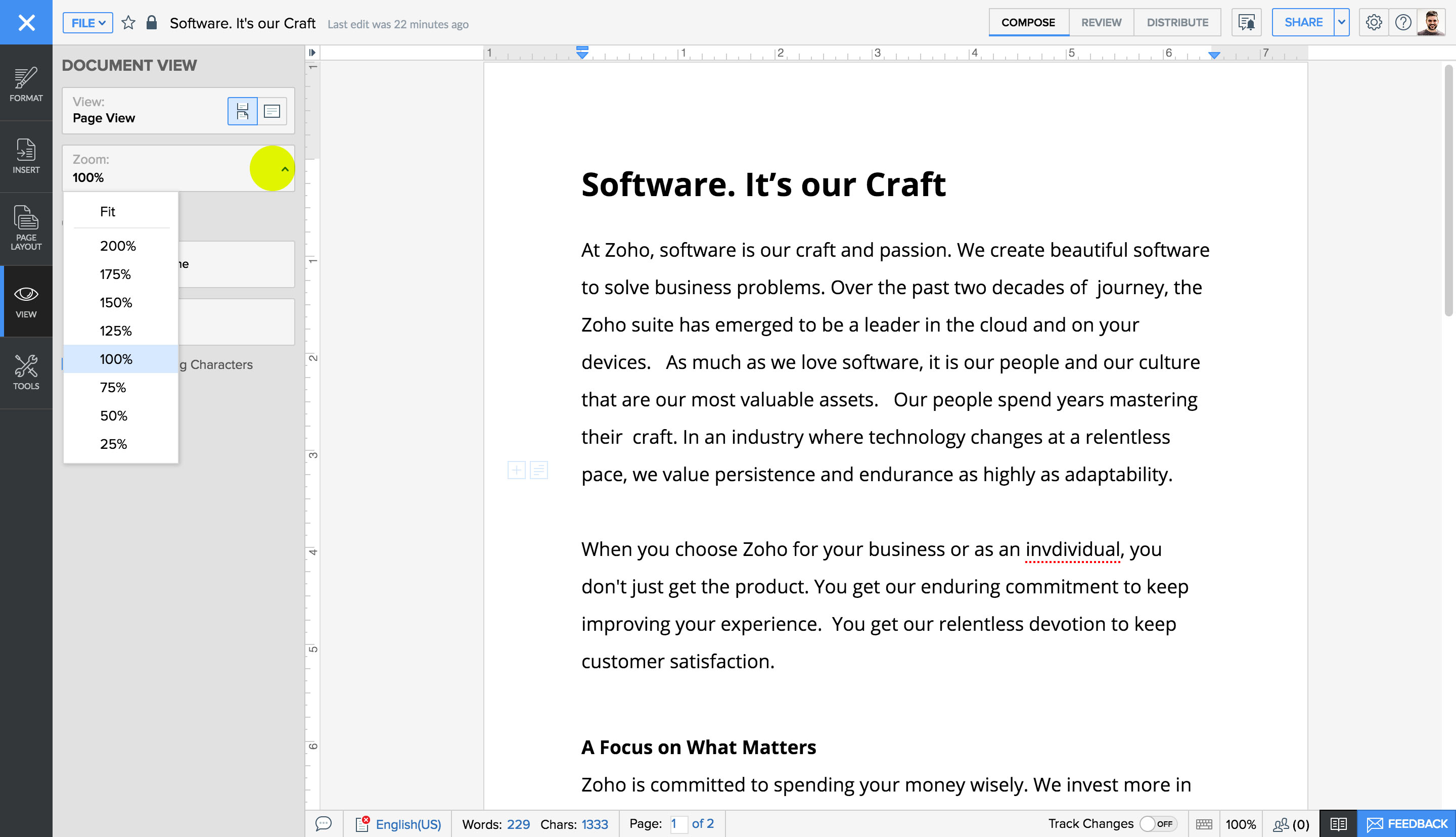Switch to web view layout button
This screenshot has width=1456, height=837.
[x=272, y=111]
